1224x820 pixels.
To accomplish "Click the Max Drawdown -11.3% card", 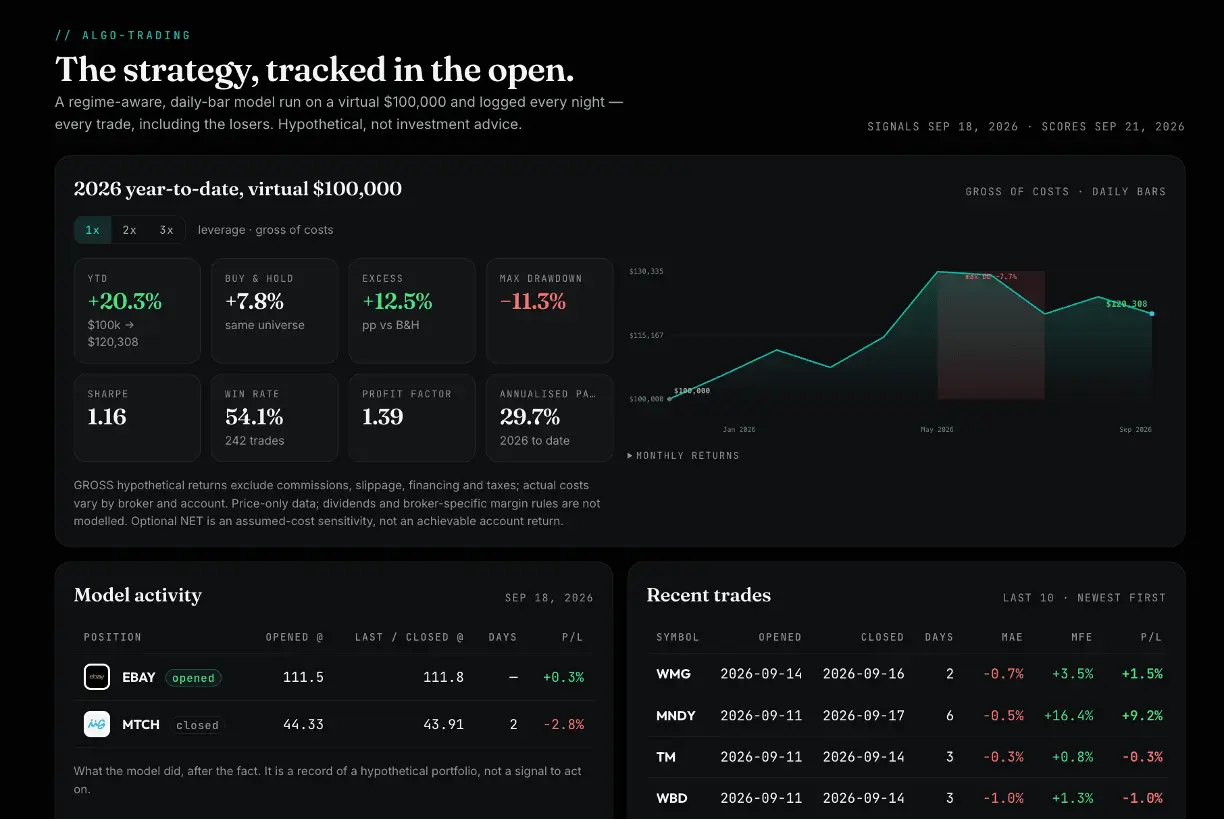I will (549, 311).
